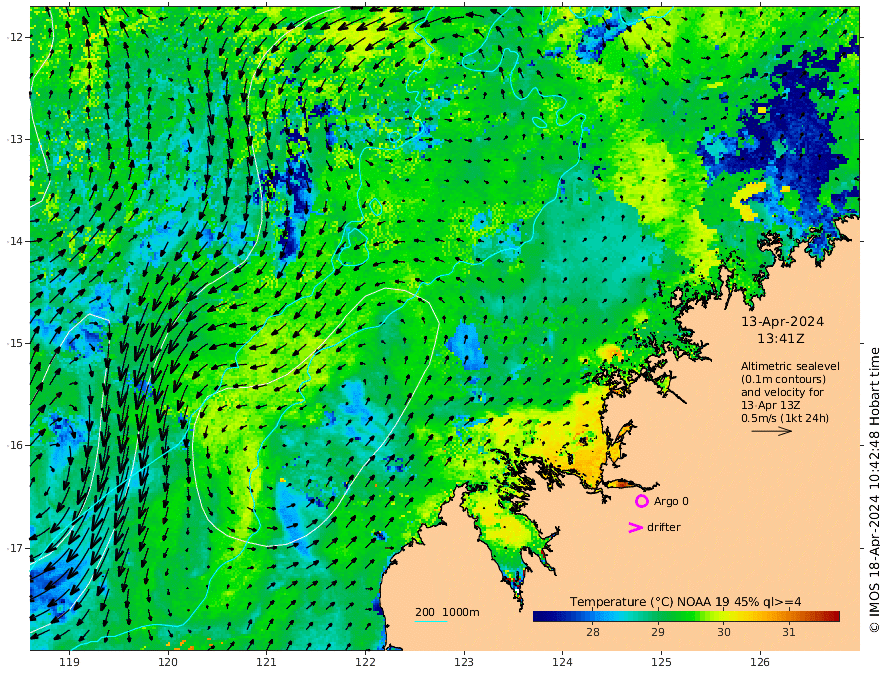Click the latitude axis label -13
The width and height of the screenshot is (880, 680).
tap(15, 139)
